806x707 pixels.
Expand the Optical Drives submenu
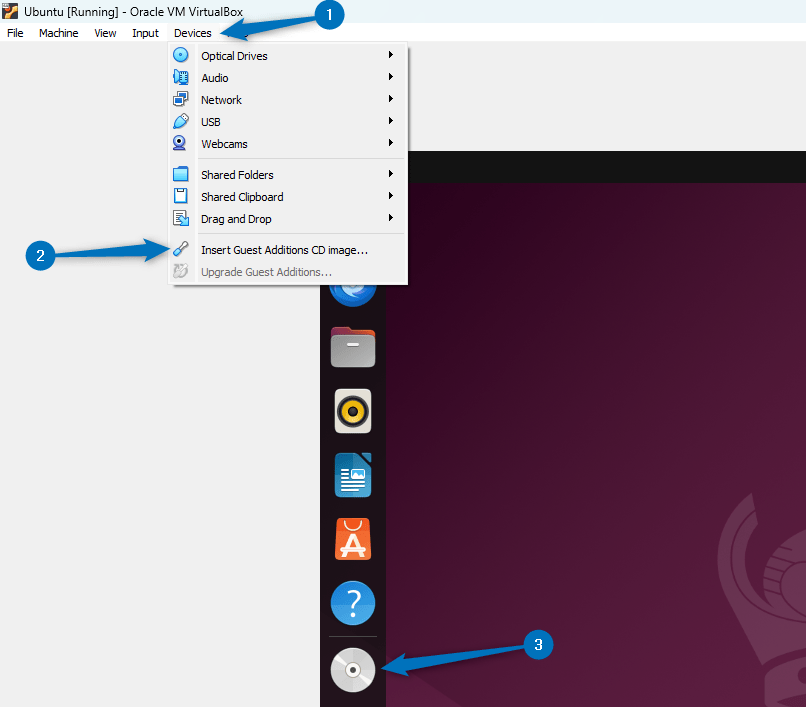391,55
